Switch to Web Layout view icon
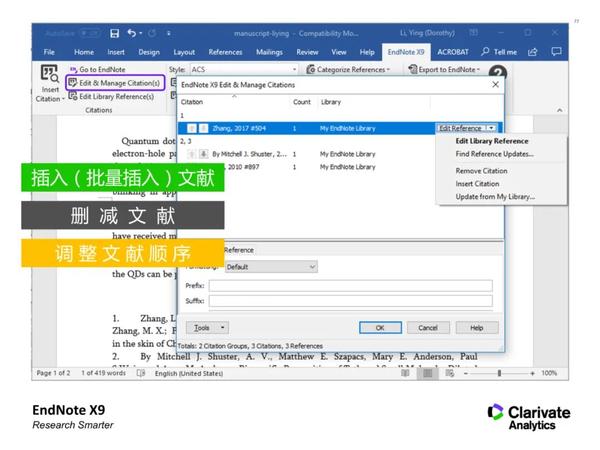 coord(450,373)
